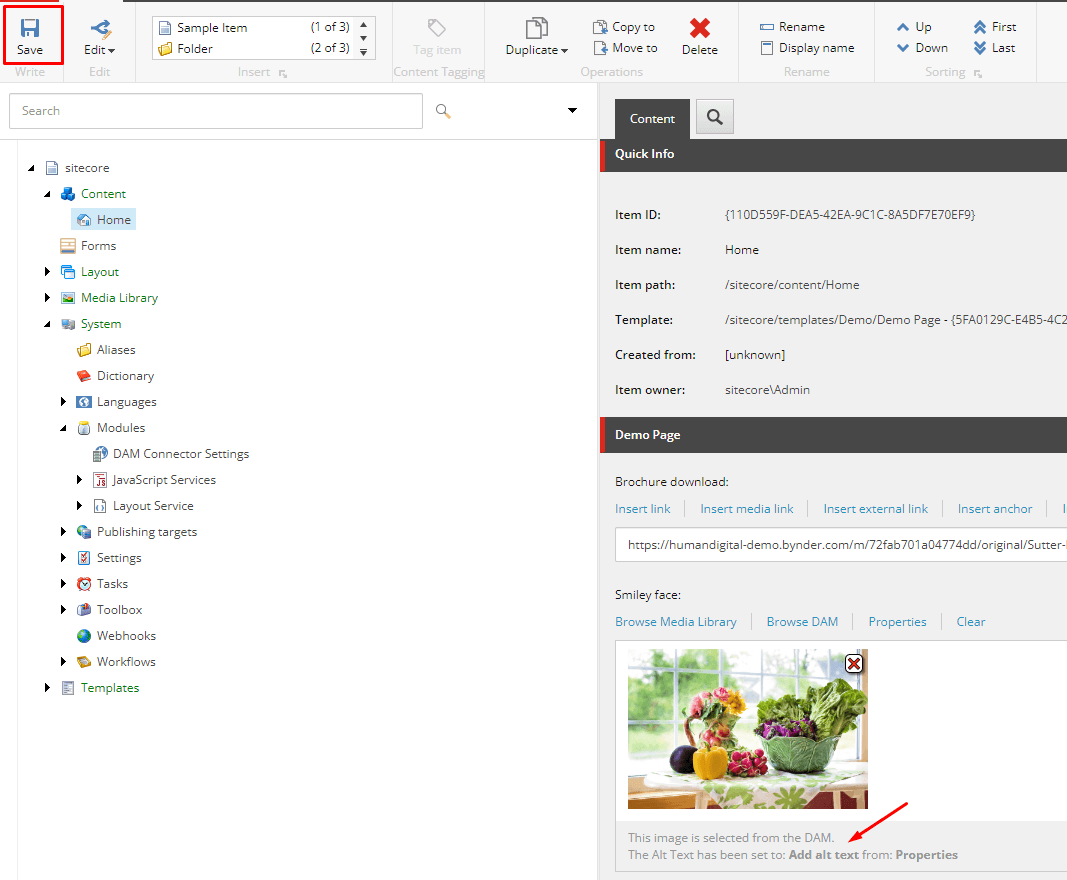Switch to the Content tab
The image size is (1067, 880).
(x=652, y=119)
